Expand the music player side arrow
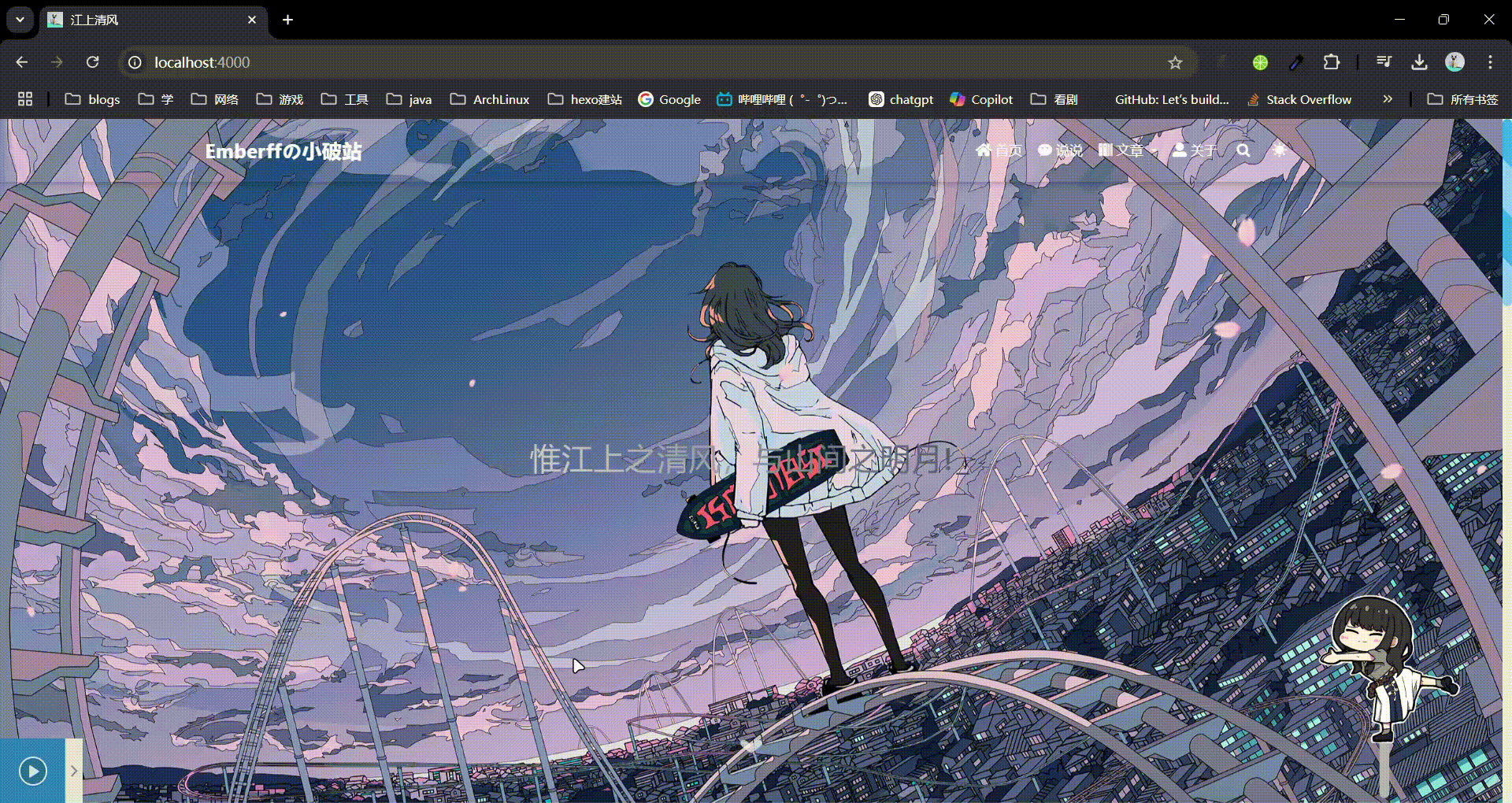This screenshot has height=803, width=1512. coord(73,771)
